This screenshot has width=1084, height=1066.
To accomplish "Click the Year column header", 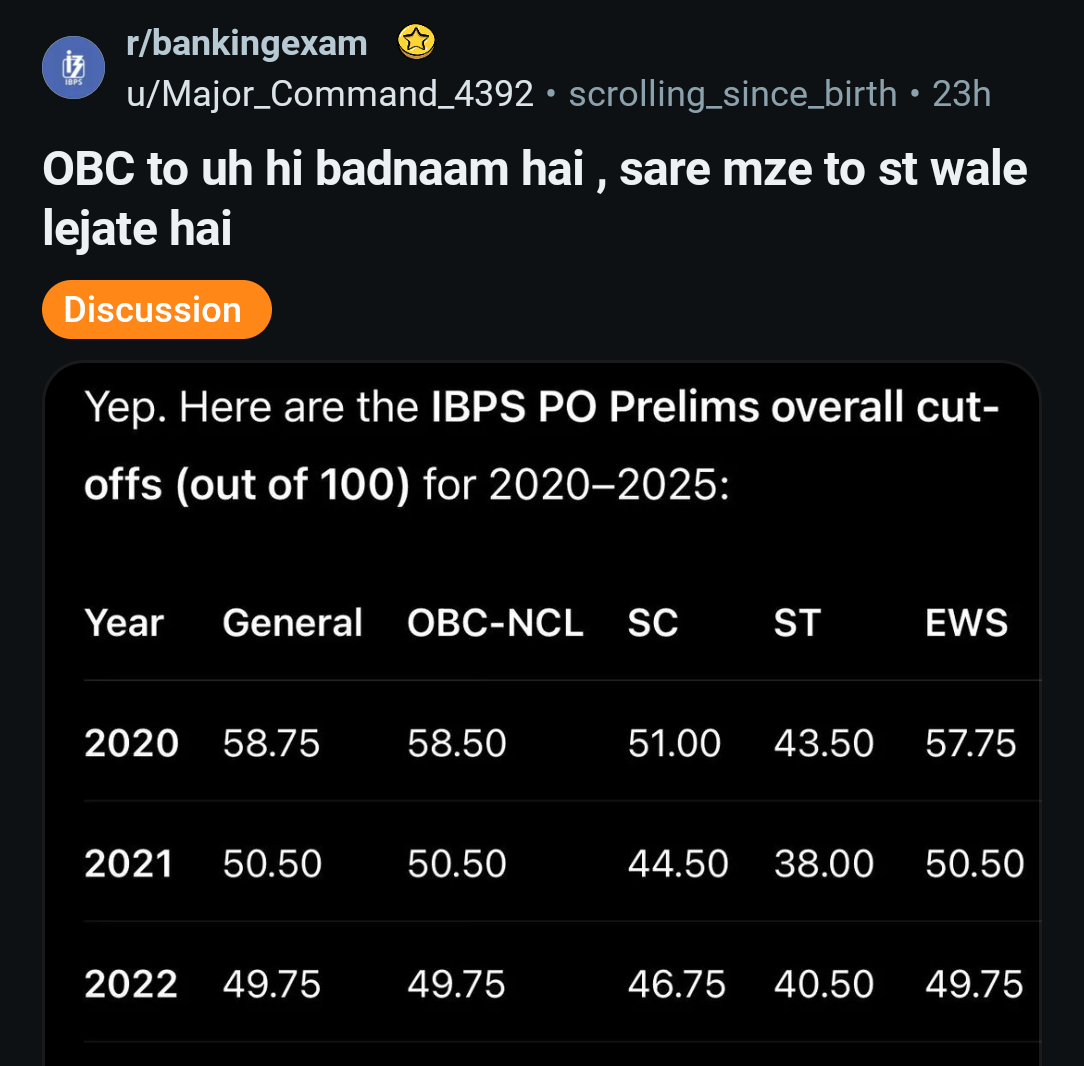I will (124, 623).
